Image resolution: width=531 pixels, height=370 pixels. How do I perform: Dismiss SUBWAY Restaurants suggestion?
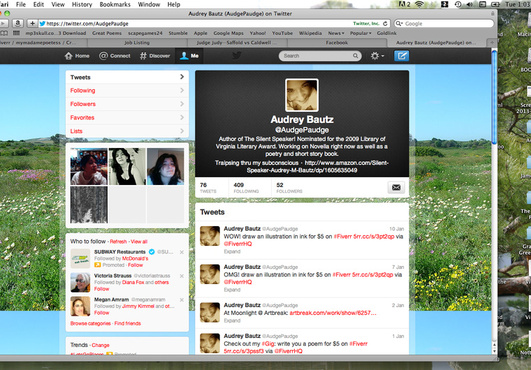[182, 252]
